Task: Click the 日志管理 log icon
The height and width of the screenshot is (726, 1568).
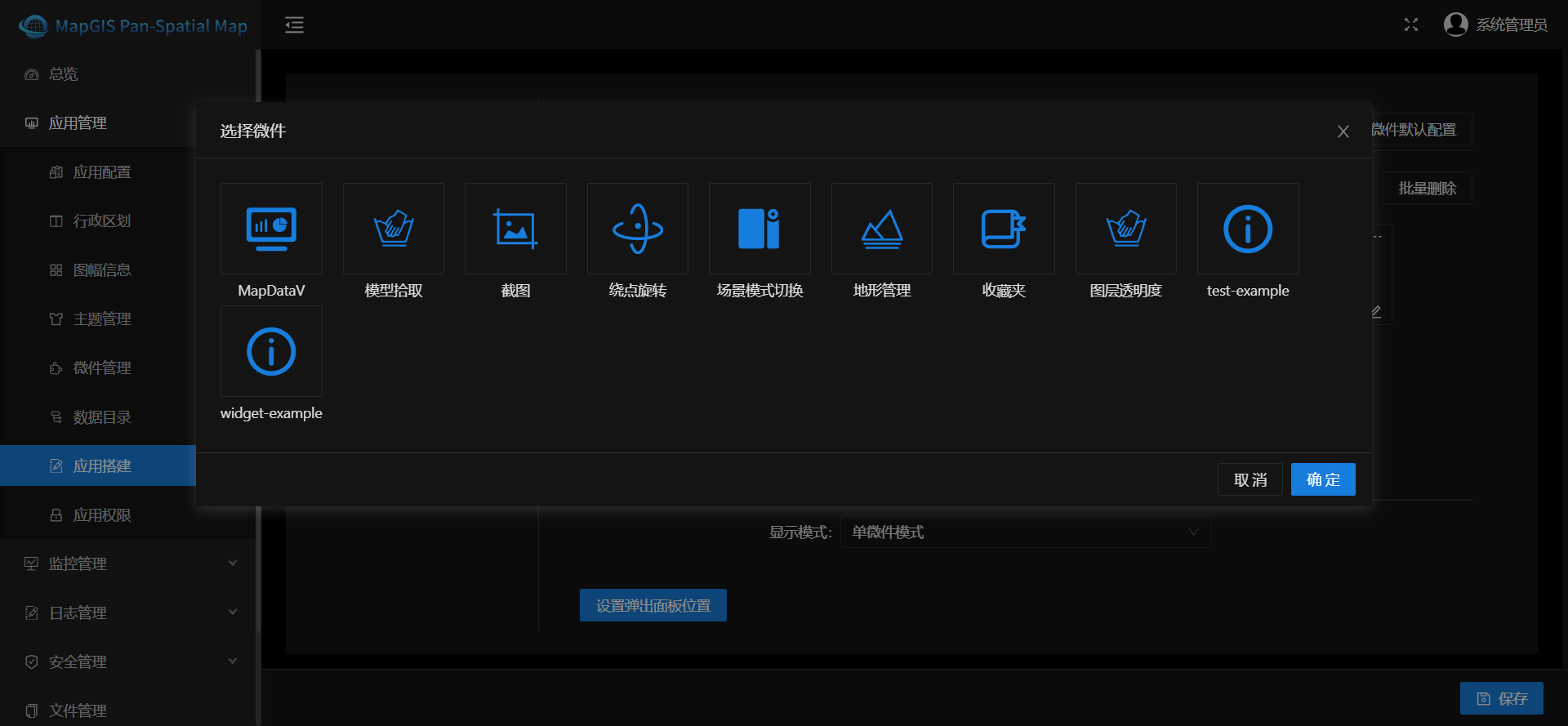Action: (32, 613)
